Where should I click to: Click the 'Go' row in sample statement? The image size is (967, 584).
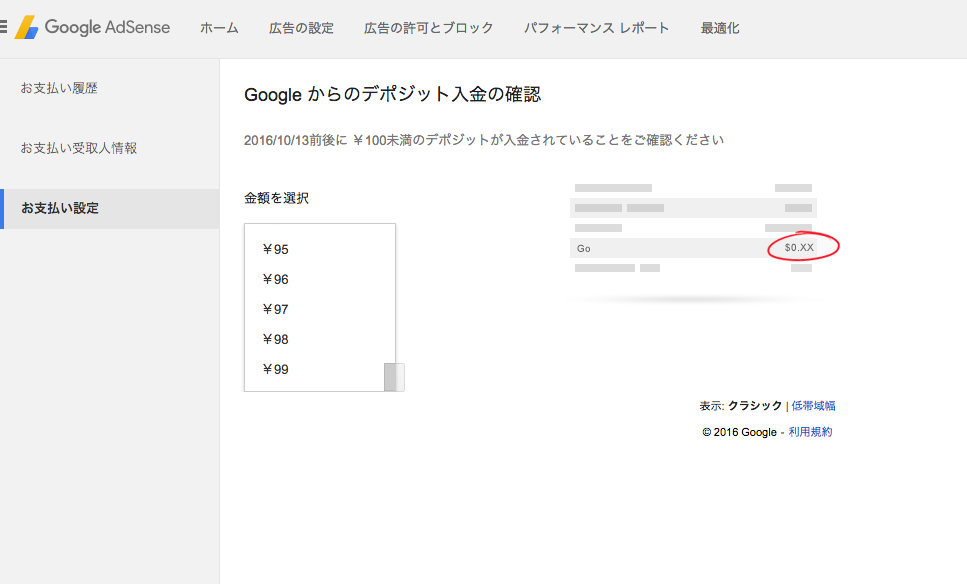point(693,248)
